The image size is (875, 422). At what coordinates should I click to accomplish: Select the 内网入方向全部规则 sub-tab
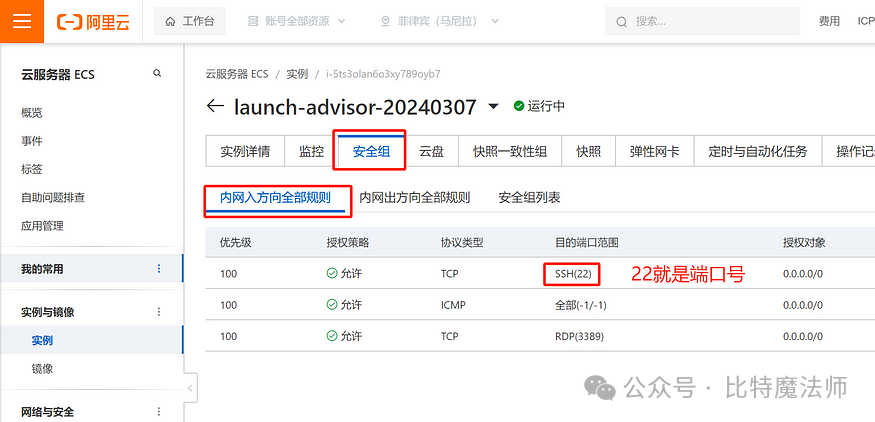(x=276, y=198)
